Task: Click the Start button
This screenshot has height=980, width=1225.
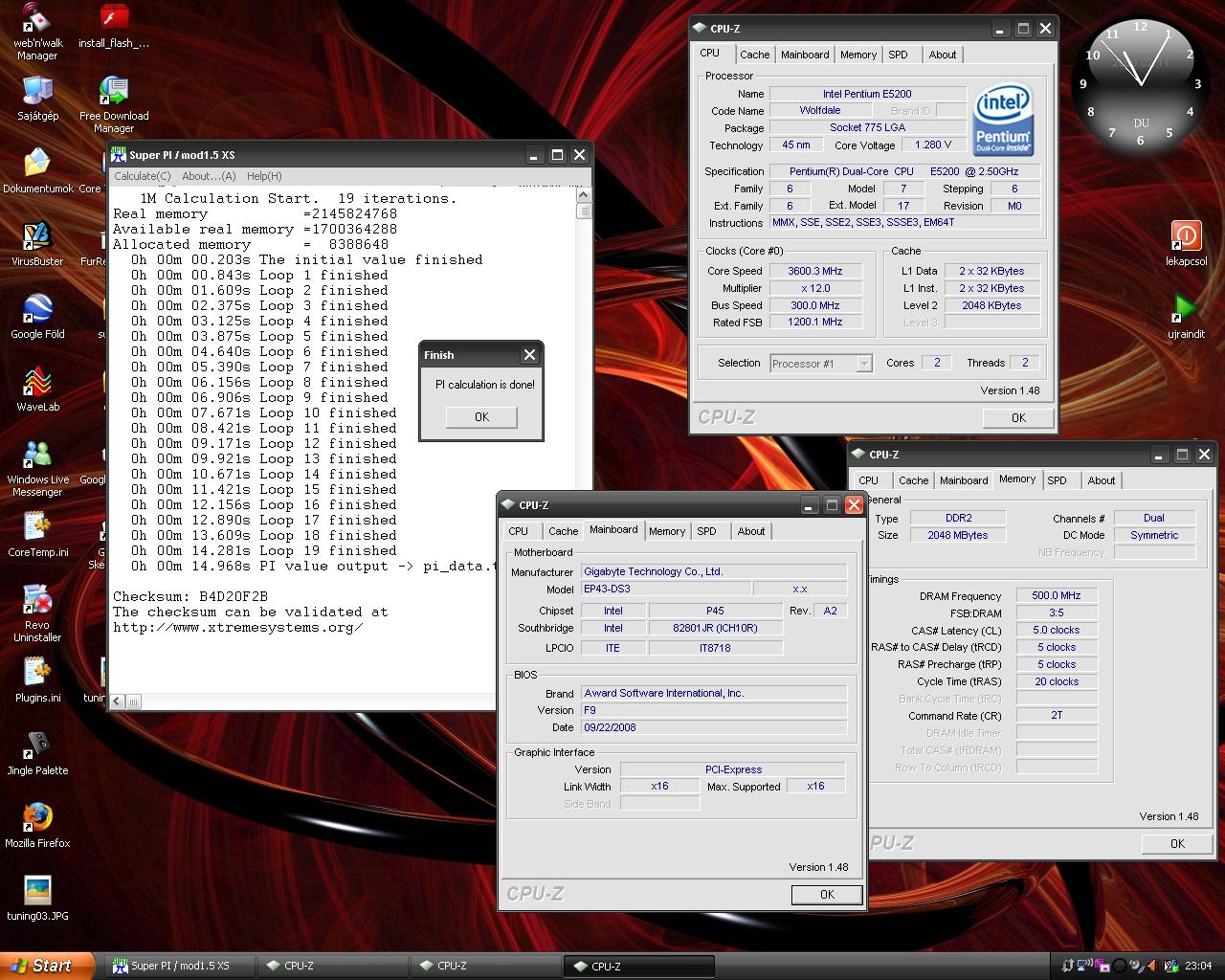Action: tap(48, 966)
